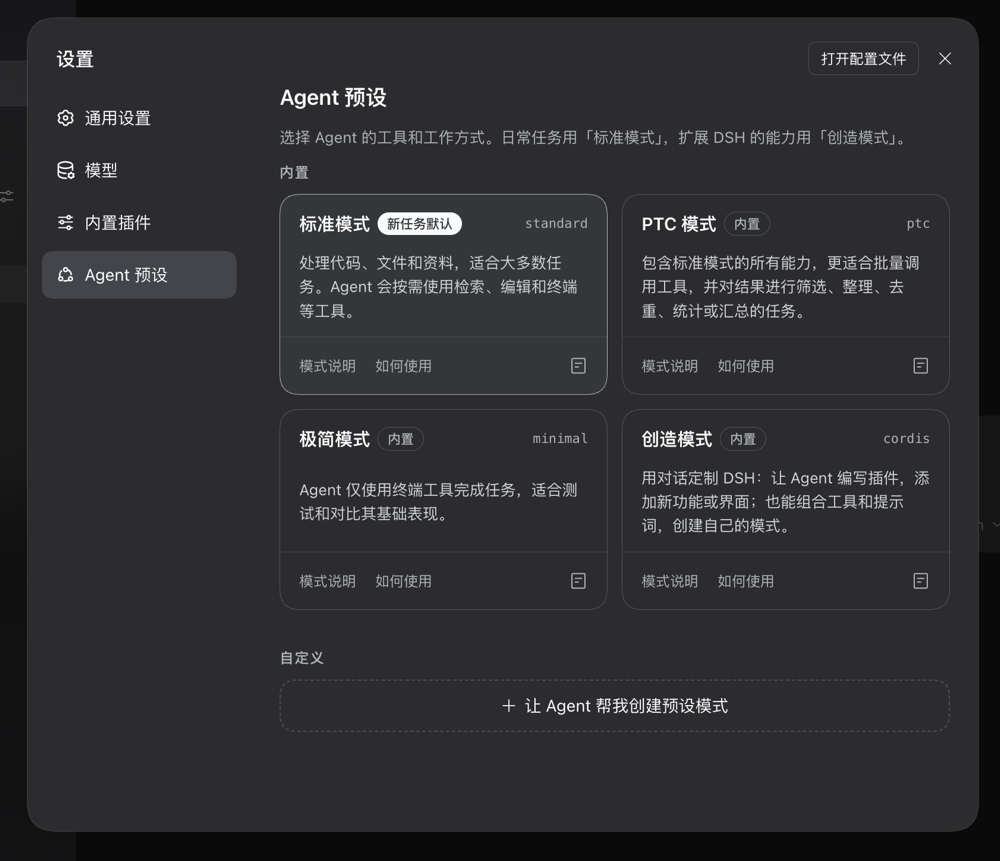The image size is (1000, 861).
Task: Click the 内置 badge on 创造模式
Action: tap(743, 439)
